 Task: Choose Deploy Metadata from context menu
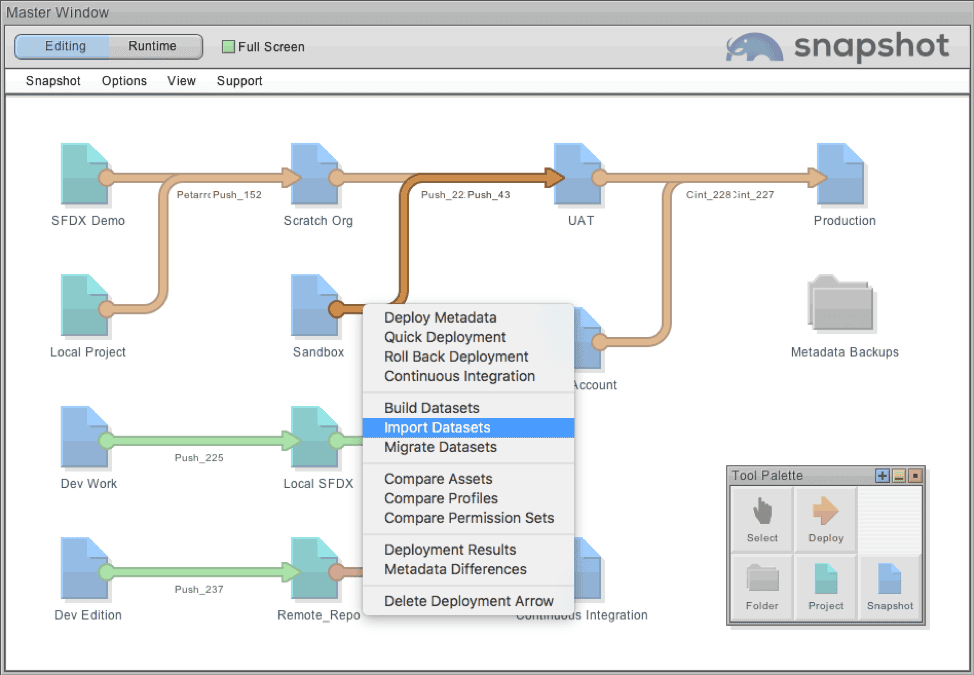(x=468, y=317)
